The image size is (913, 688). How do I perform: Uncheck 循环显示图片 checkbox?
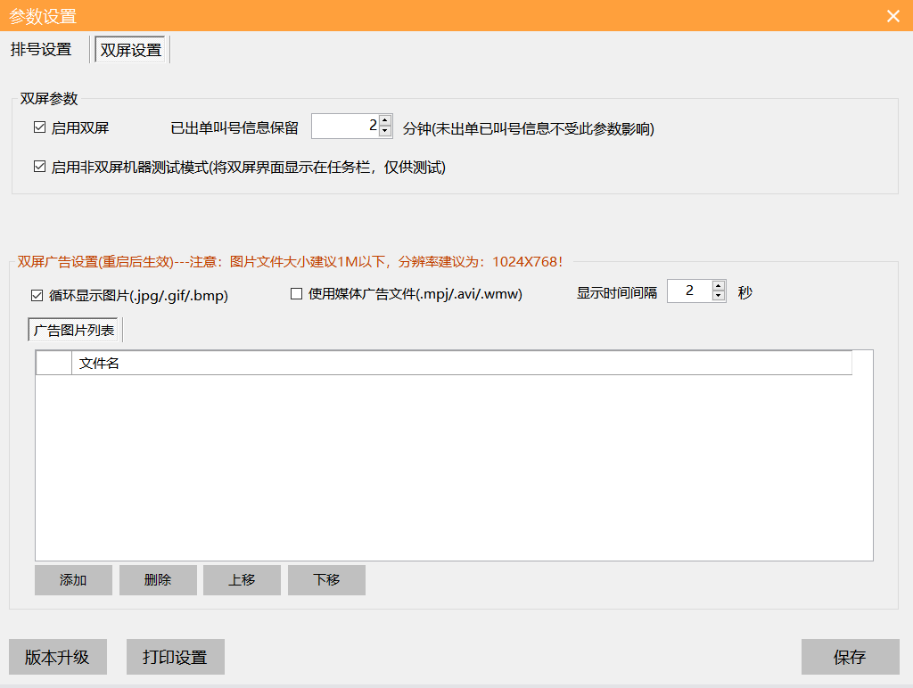38,295
